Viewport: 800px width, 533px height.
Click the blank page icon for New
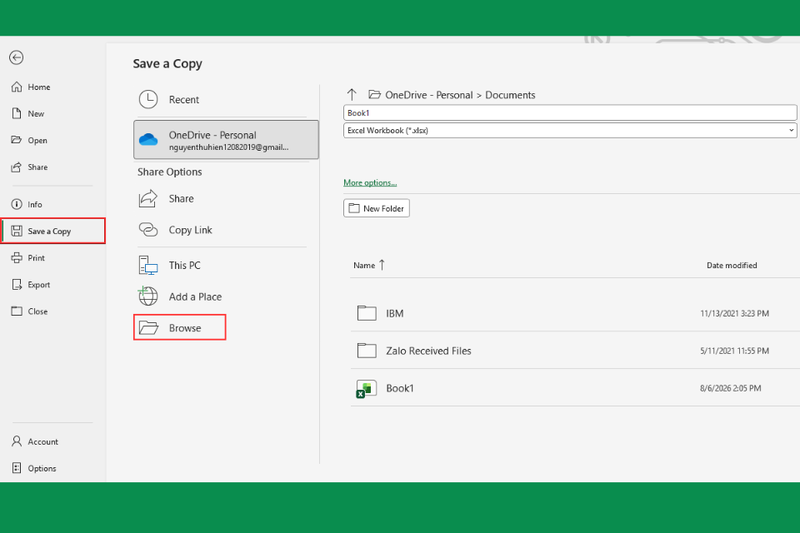pyautogui.click(x=17, y=113)
